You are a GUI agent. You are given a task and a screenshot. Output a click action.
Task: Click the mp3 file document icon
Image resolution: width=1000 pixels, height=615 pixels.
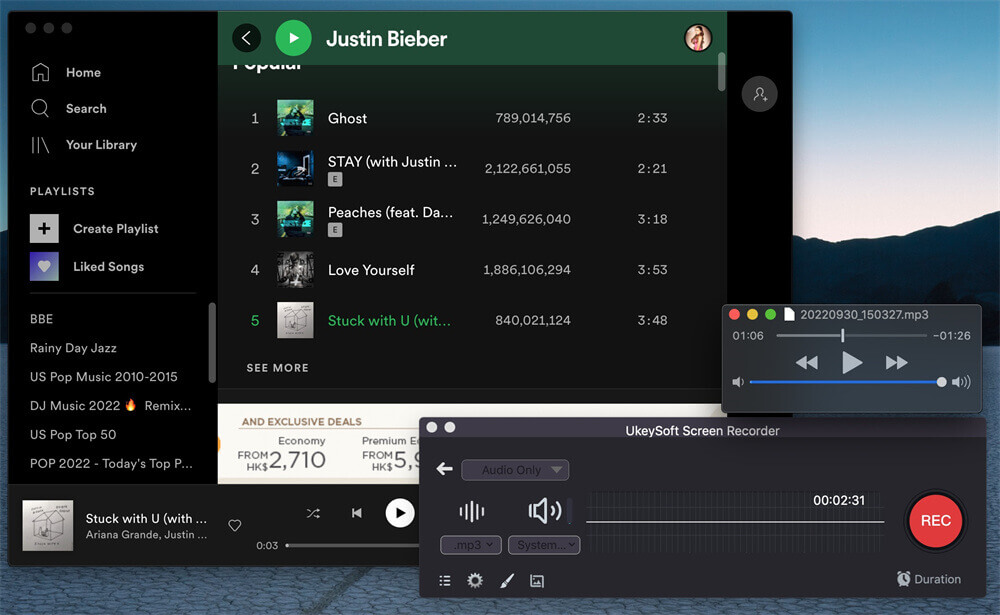tap(789, 315)
